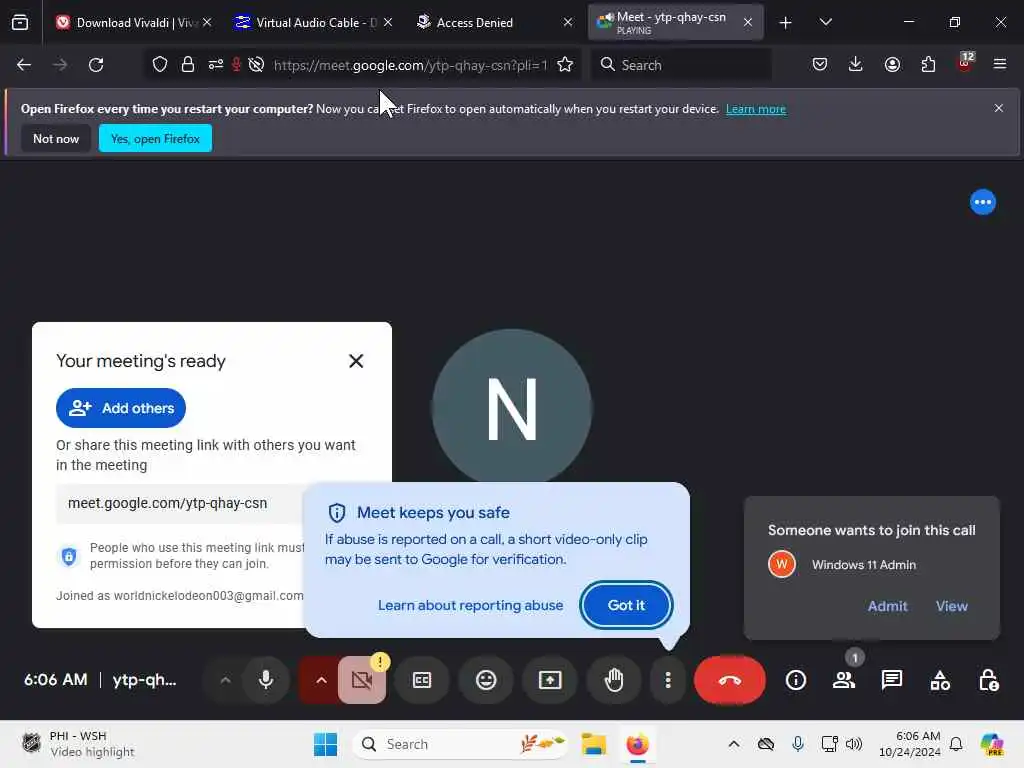Admit Windows 11 Admin to call
This screenshot has width=1024, height=768.
point(887,606)
